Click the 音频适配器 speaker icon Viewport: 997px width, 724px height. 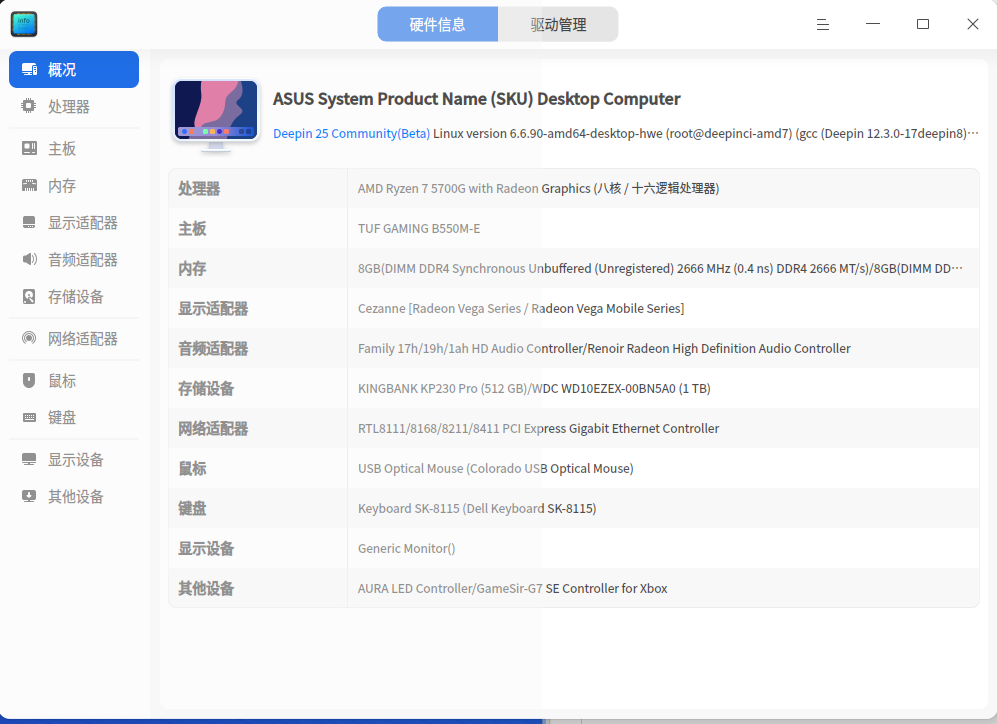[29, 259]
